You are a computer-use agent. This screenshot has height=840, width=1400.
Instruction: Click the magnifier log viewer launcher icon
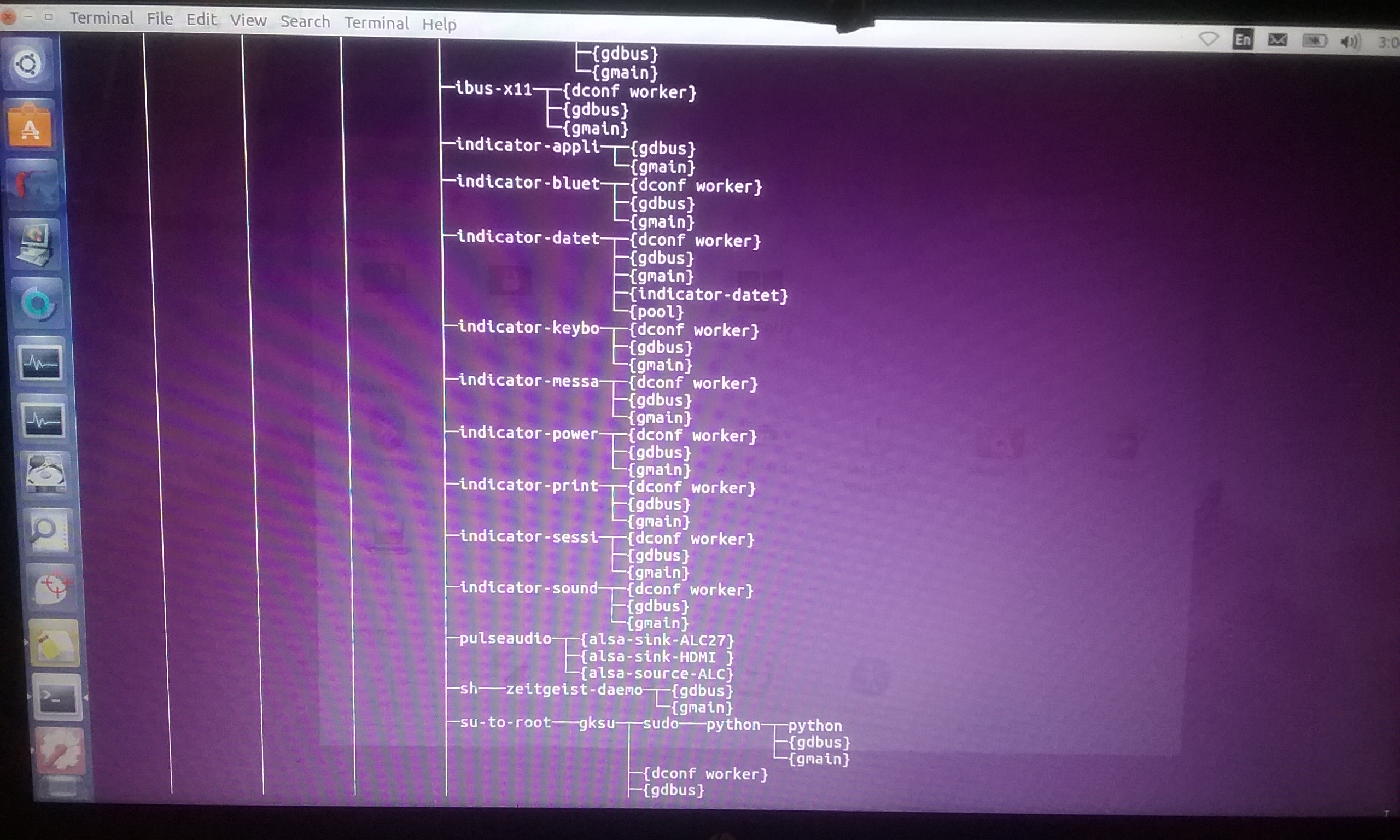49,531
